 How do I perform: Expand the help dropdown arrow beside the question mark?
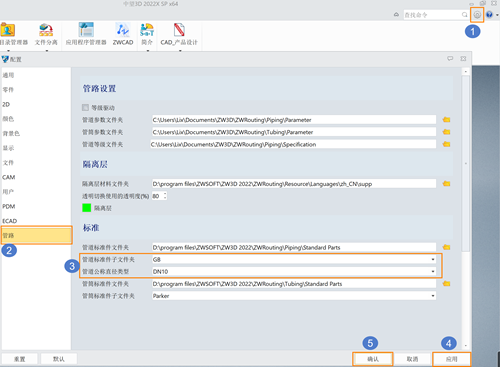pyautogui.click(x=497, y=15)
